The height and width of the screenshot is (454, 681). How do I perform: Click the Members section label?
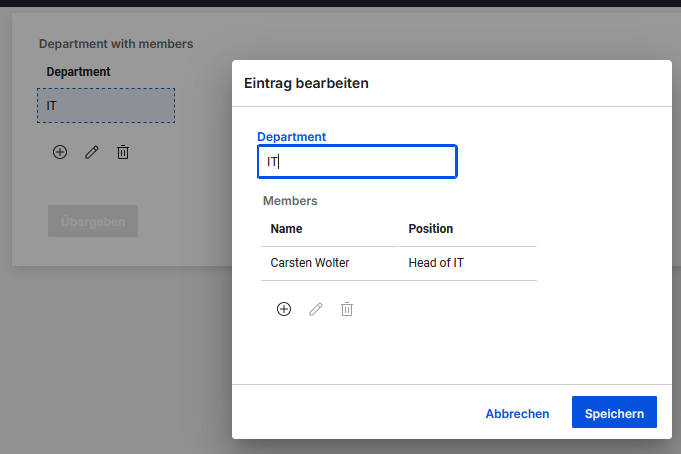click(x=290, y=201)
